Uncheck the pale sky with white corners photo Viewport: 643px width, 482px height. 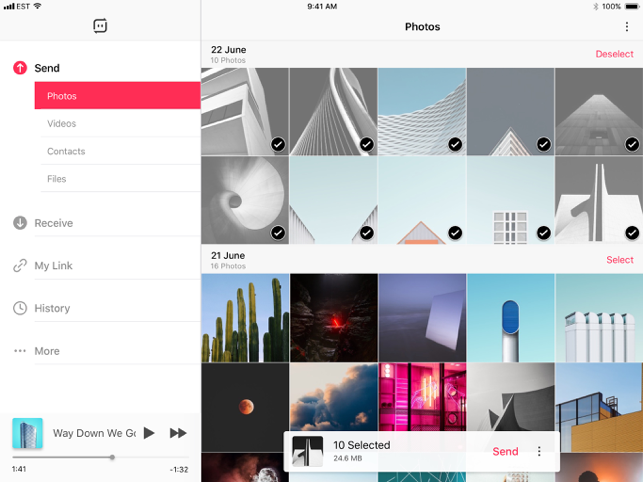[x=367, y=233]
